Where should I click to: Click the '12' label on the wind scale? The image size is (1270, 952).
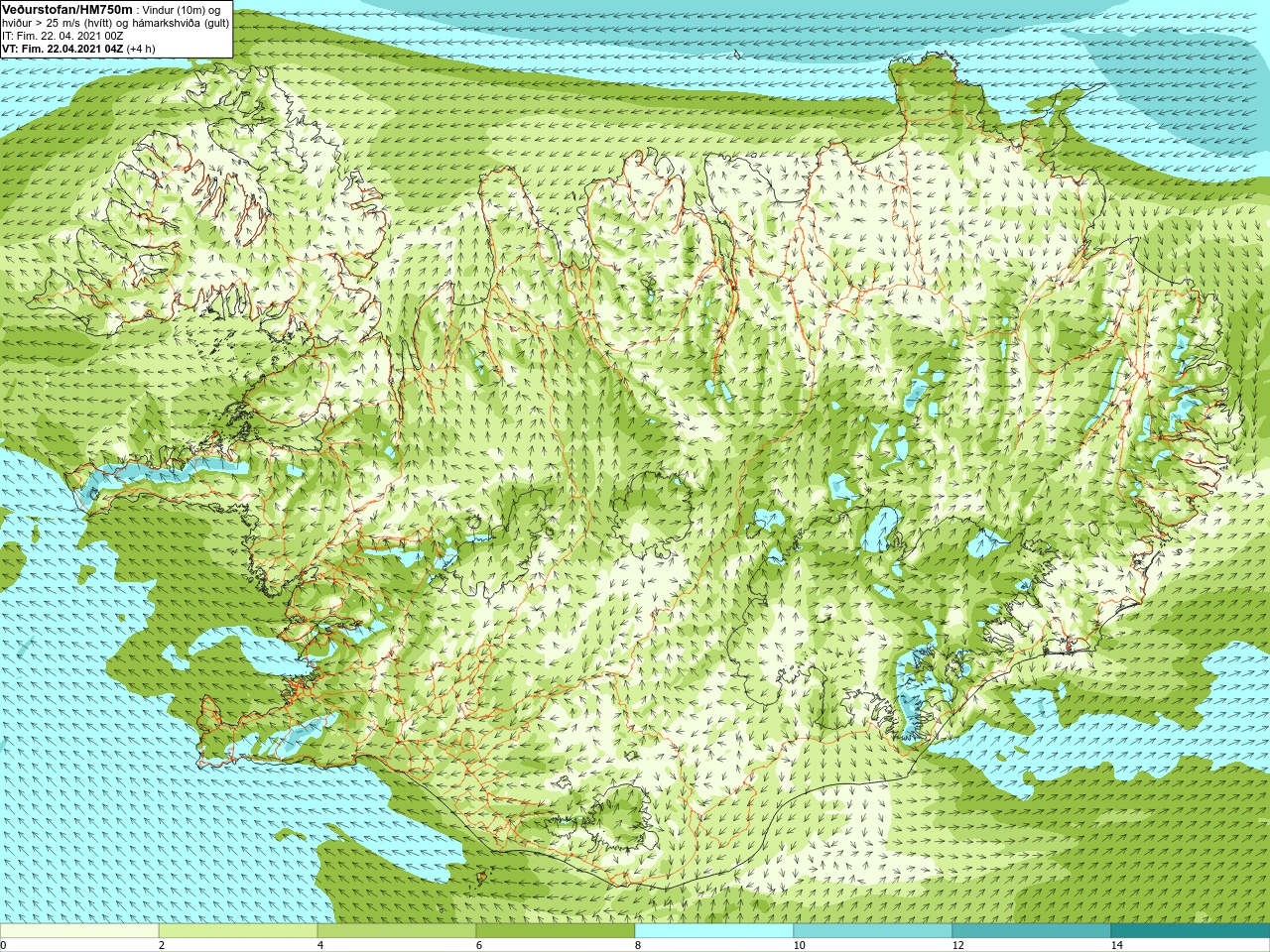(957, 945)
